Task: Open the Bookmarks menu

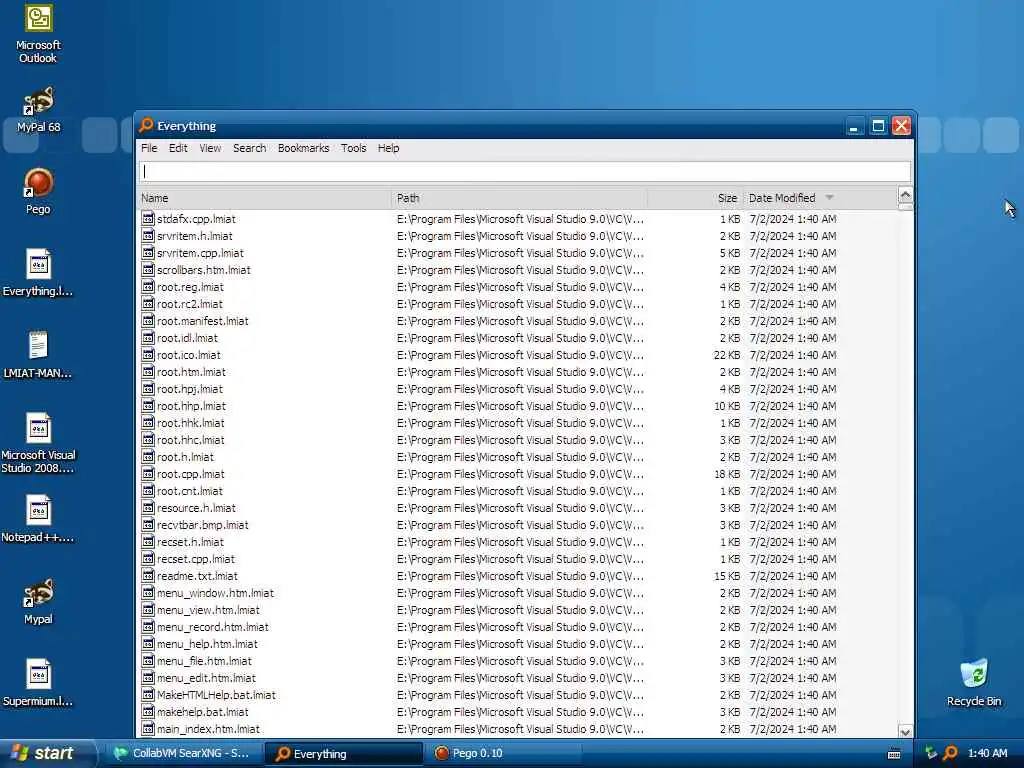Action: tap(303, 148)
